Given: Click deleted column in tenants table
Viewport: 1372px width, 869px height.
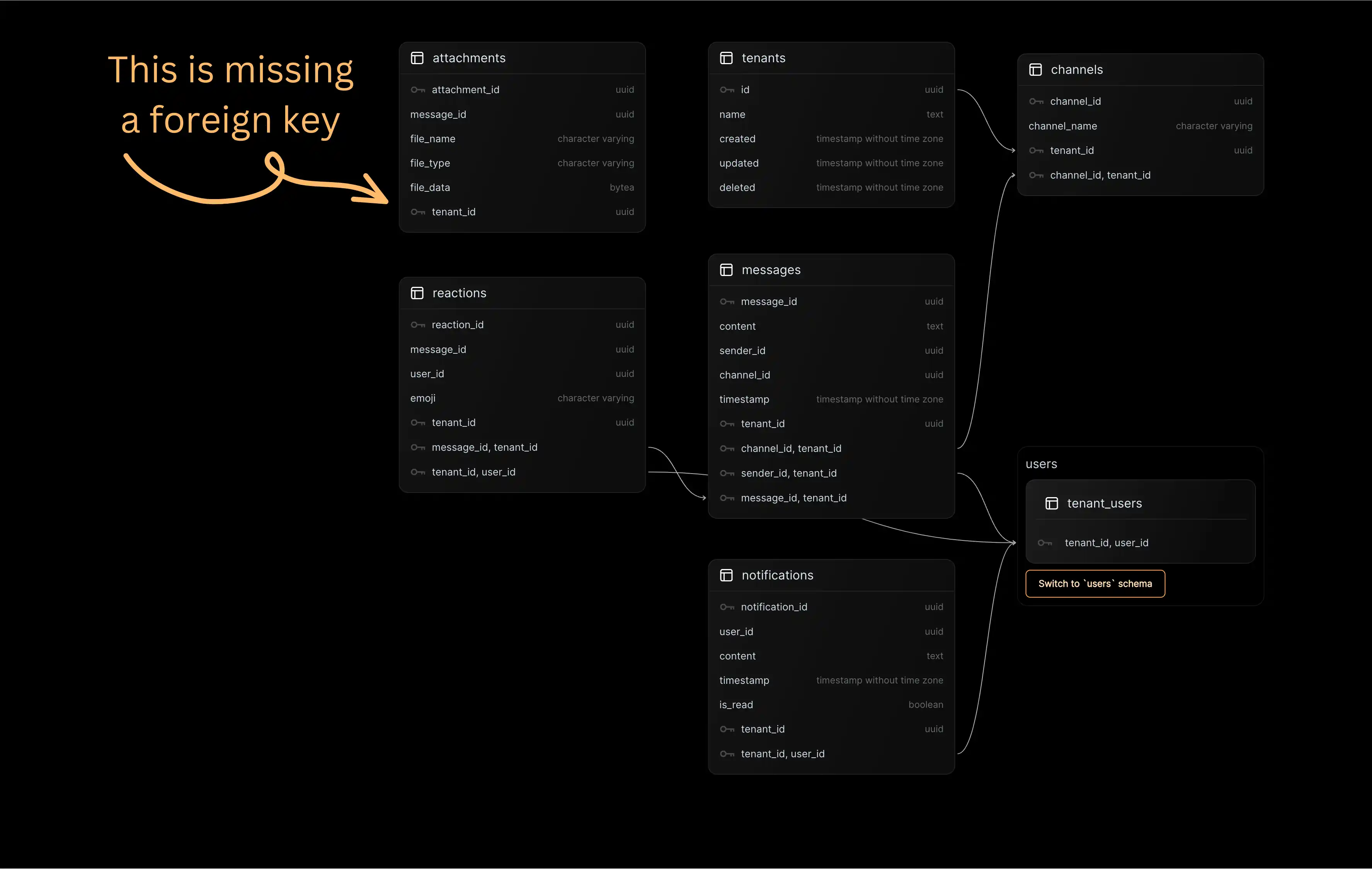Looking at the screenshot, I should tap(737, 187).
